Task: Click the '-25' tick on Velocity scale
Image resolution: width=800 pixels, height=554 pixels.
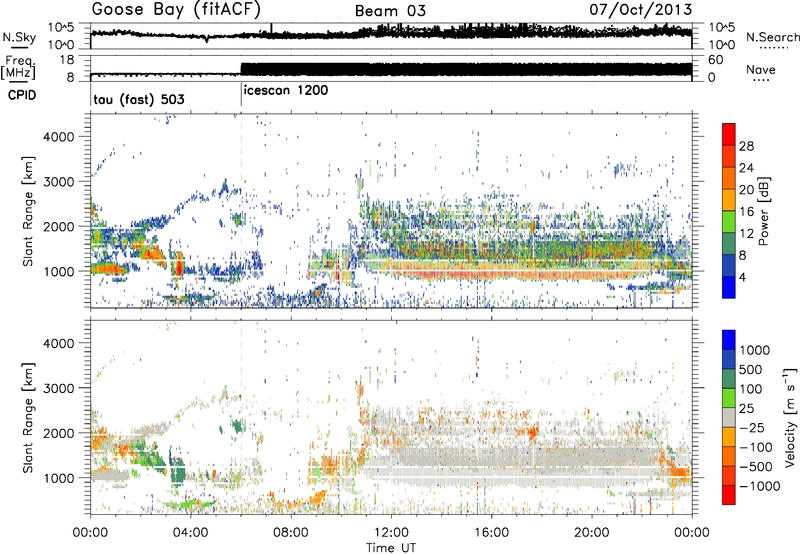Action: [751, 427]
